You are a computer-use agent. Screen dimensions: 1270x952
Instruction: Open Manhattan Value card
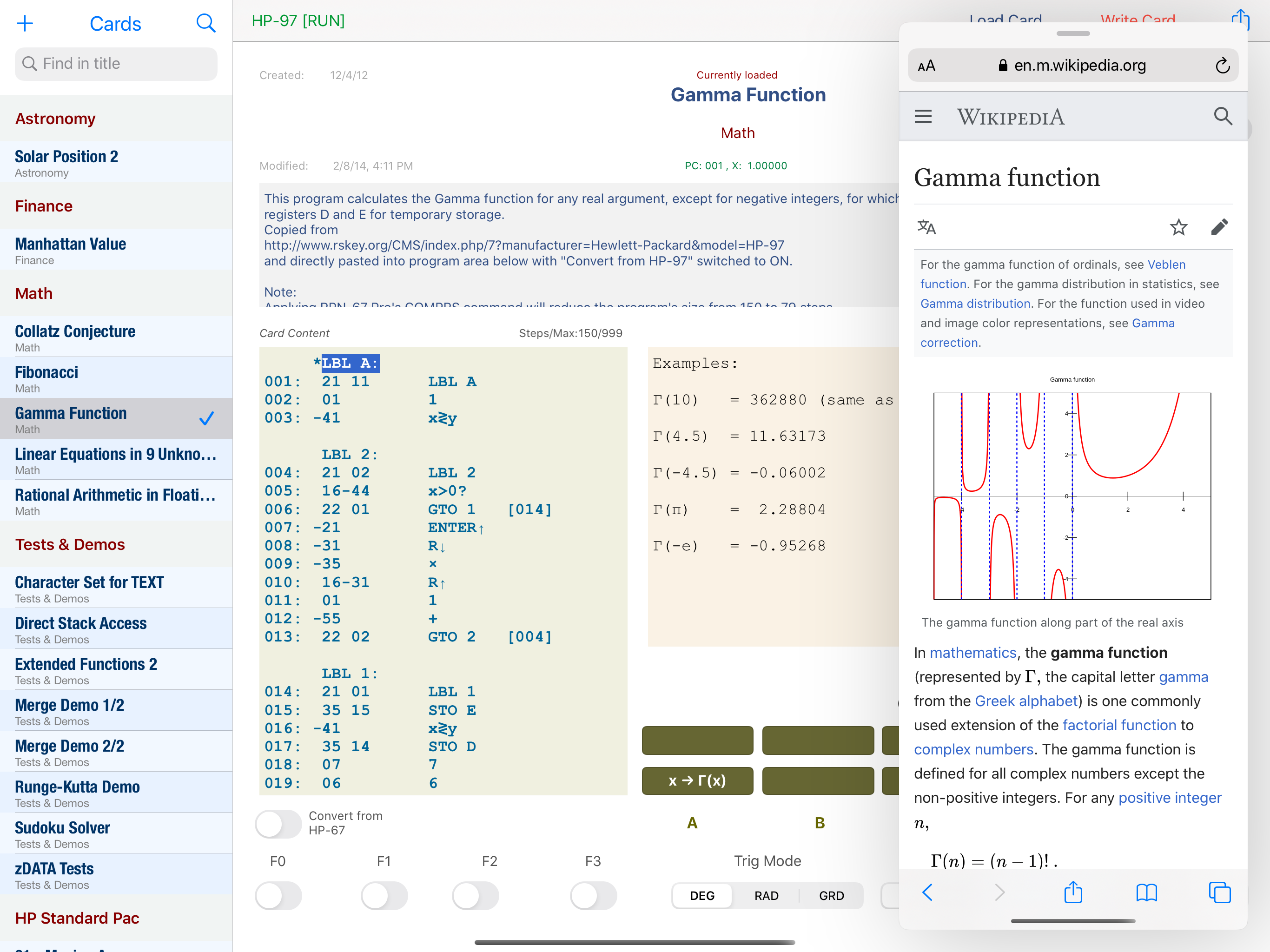(116, 250)
